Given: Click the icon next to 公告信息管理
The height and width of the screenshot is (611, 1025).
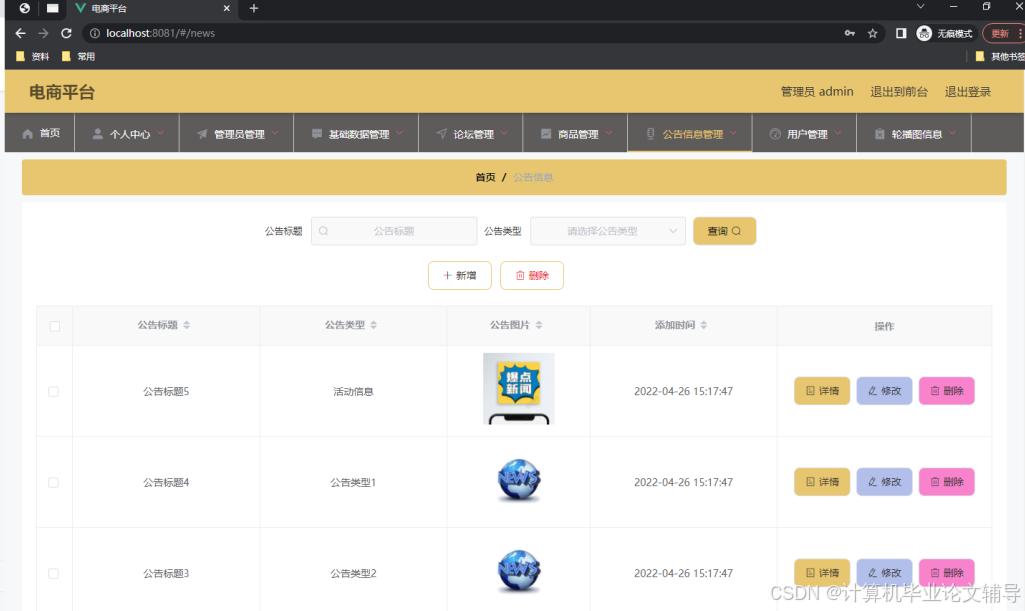Looking at the screenshot, I should [650, 134].
